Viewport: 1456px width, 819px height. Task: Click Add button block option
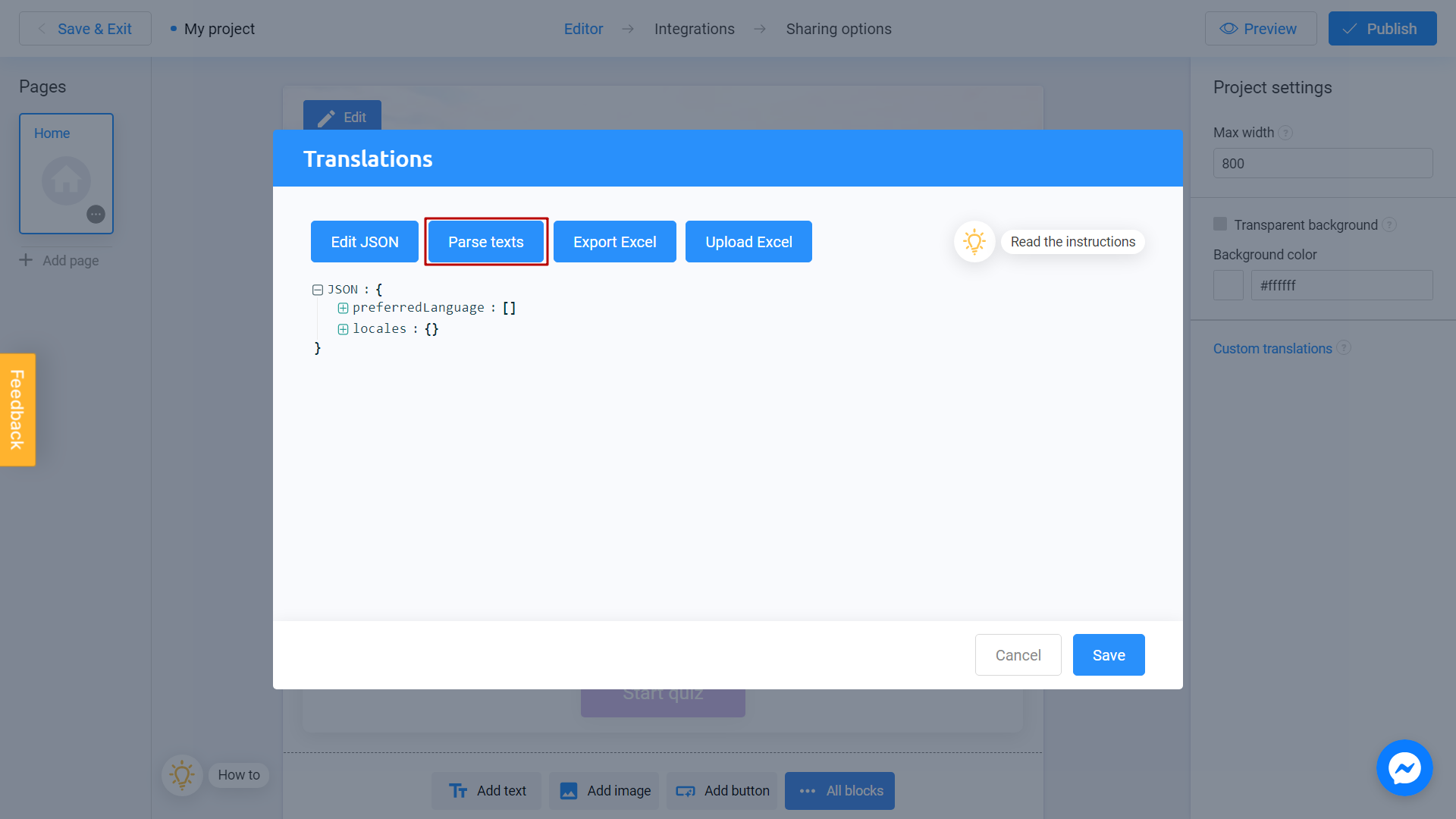click(x=722, y=791)
